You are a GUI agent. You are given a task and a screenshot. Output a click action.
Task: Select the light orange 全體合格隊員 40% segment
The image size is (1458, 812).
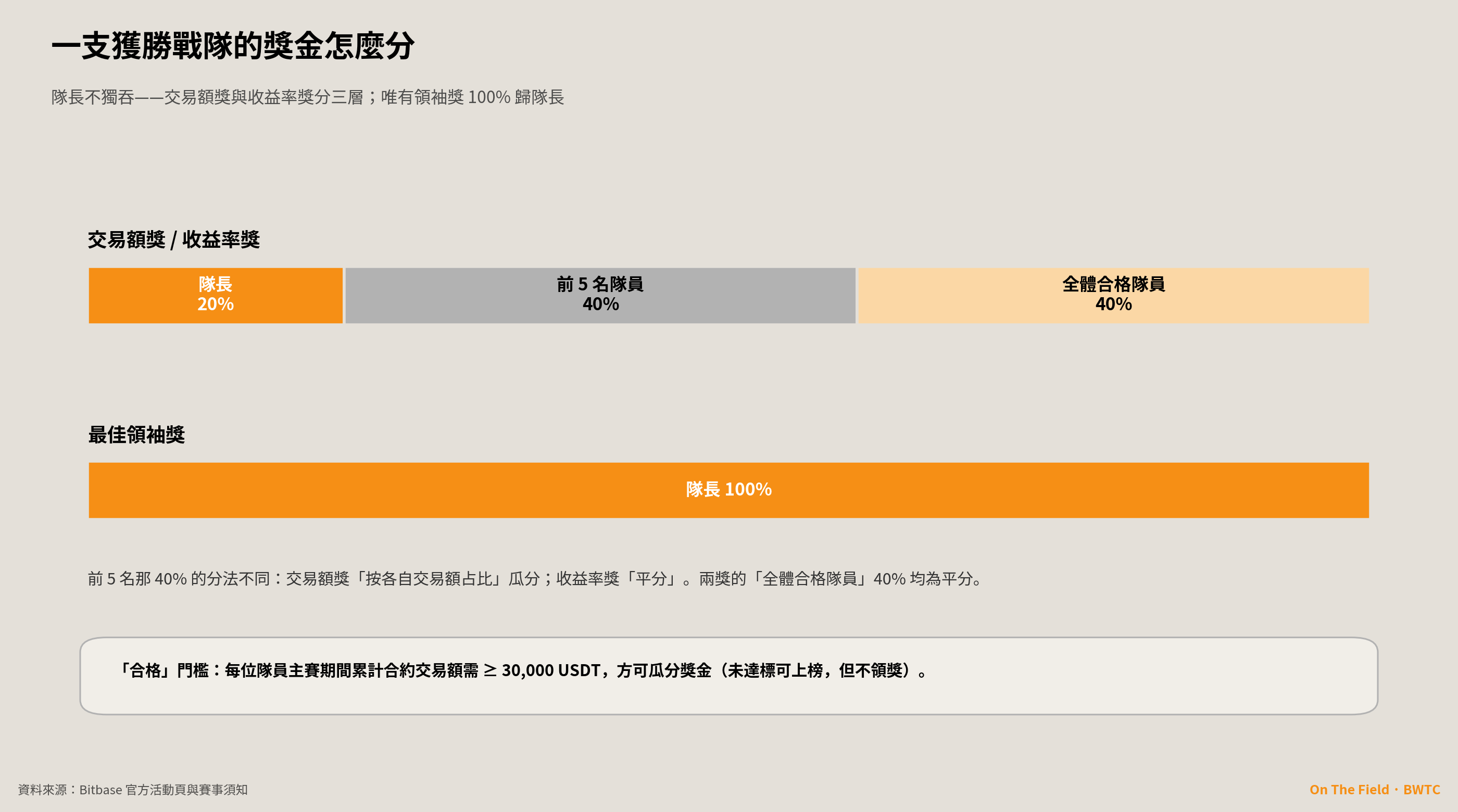(1113, 295)
